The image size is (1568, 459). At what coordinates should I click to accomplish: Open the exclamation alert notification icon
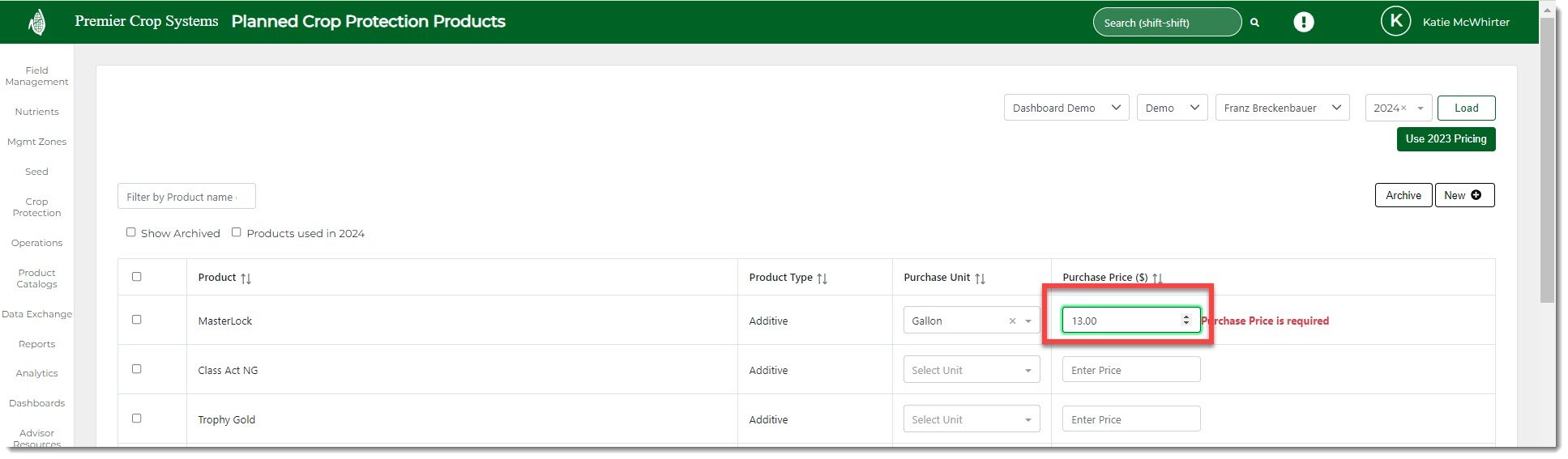point(1303,22)
